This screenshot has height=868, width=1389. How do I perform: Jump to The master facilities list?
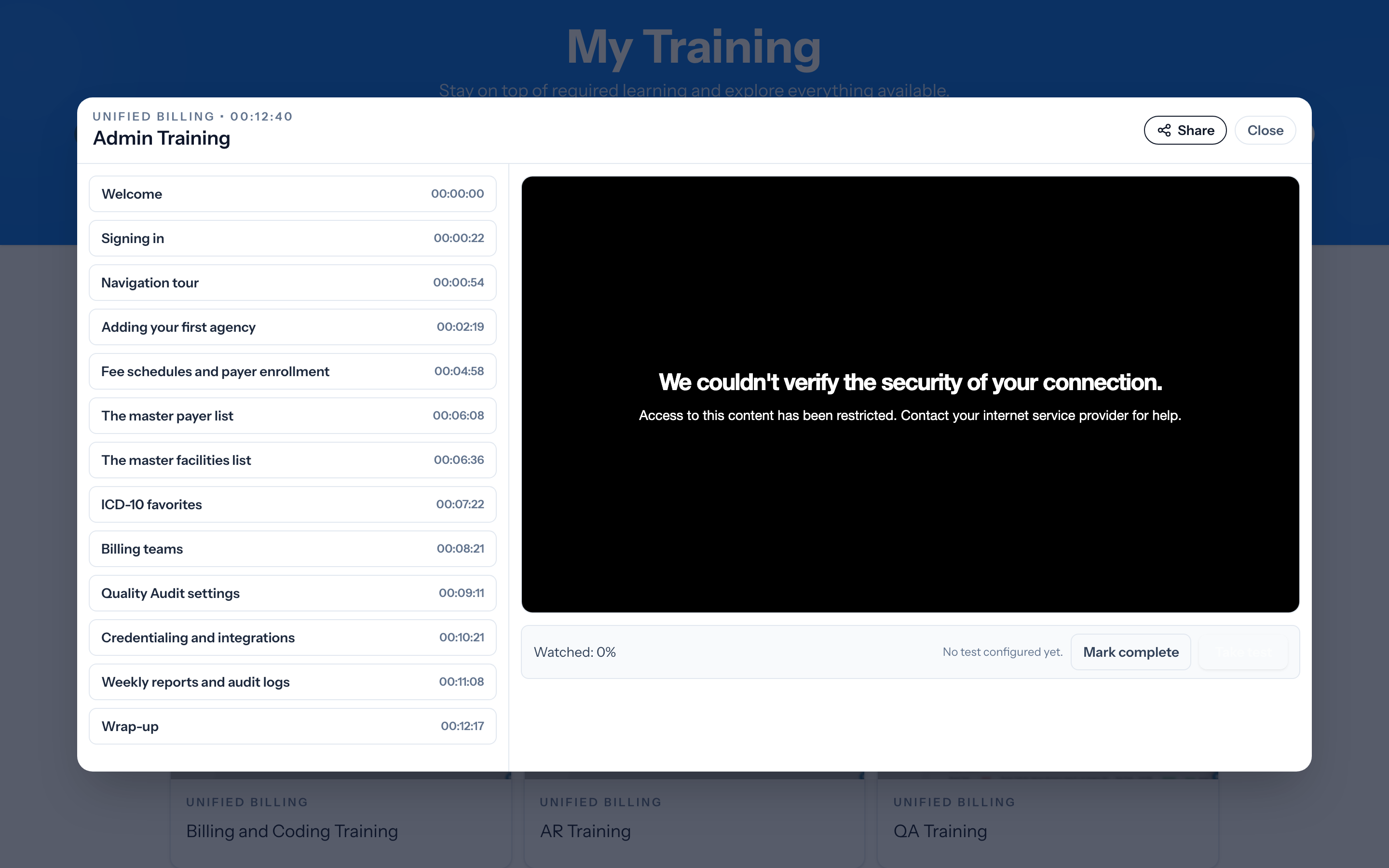point(293,460)
